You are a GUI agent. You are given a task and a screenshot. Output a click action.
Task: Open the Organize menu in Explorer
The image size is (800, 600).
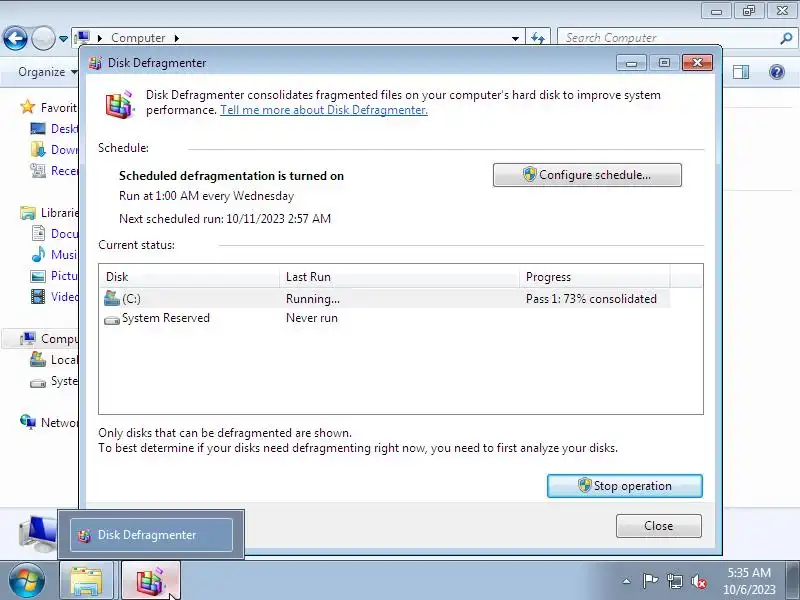pos(47,72)
